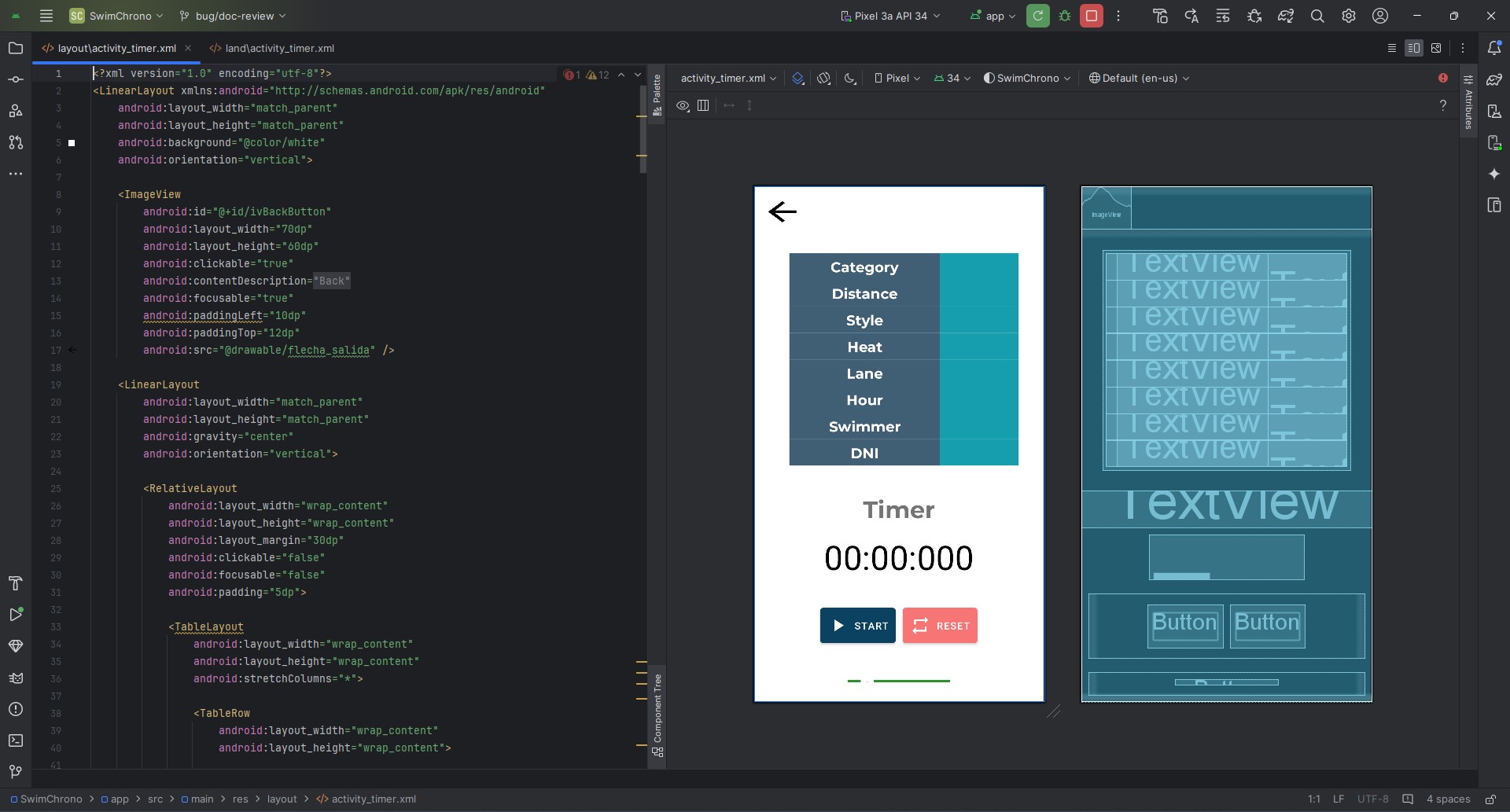Open the Device Manager tool window
Viewport: 1510px width, 812px height.
[x=1494, y=111]
